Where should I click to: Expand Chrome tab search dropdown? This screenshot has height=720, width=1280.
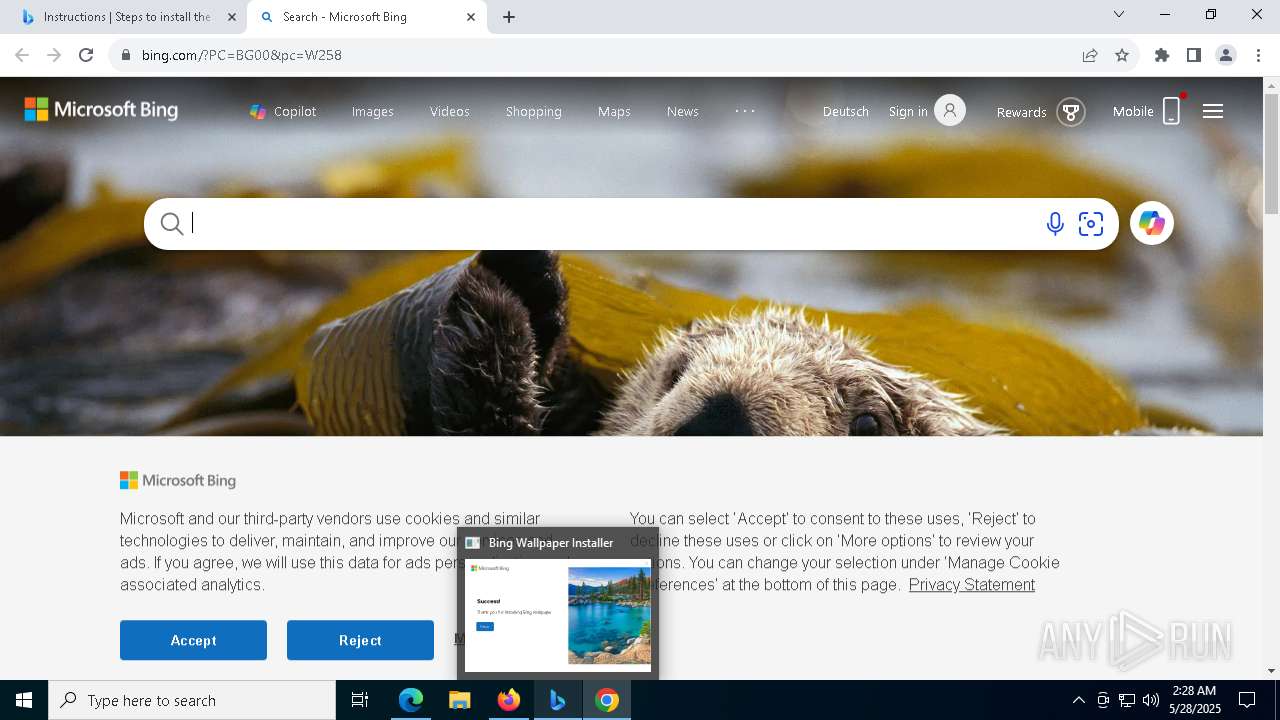coord(1119,14)
